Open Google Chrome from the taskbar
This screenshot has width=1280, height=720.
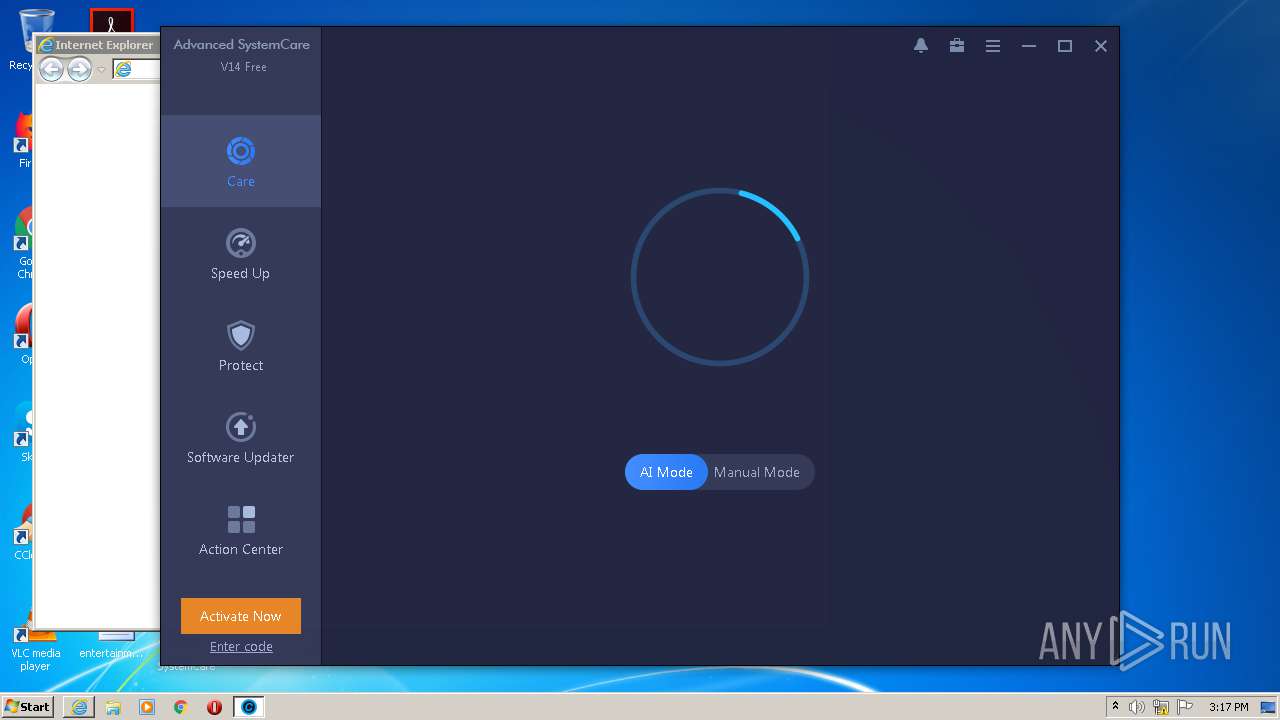point(181,707)
